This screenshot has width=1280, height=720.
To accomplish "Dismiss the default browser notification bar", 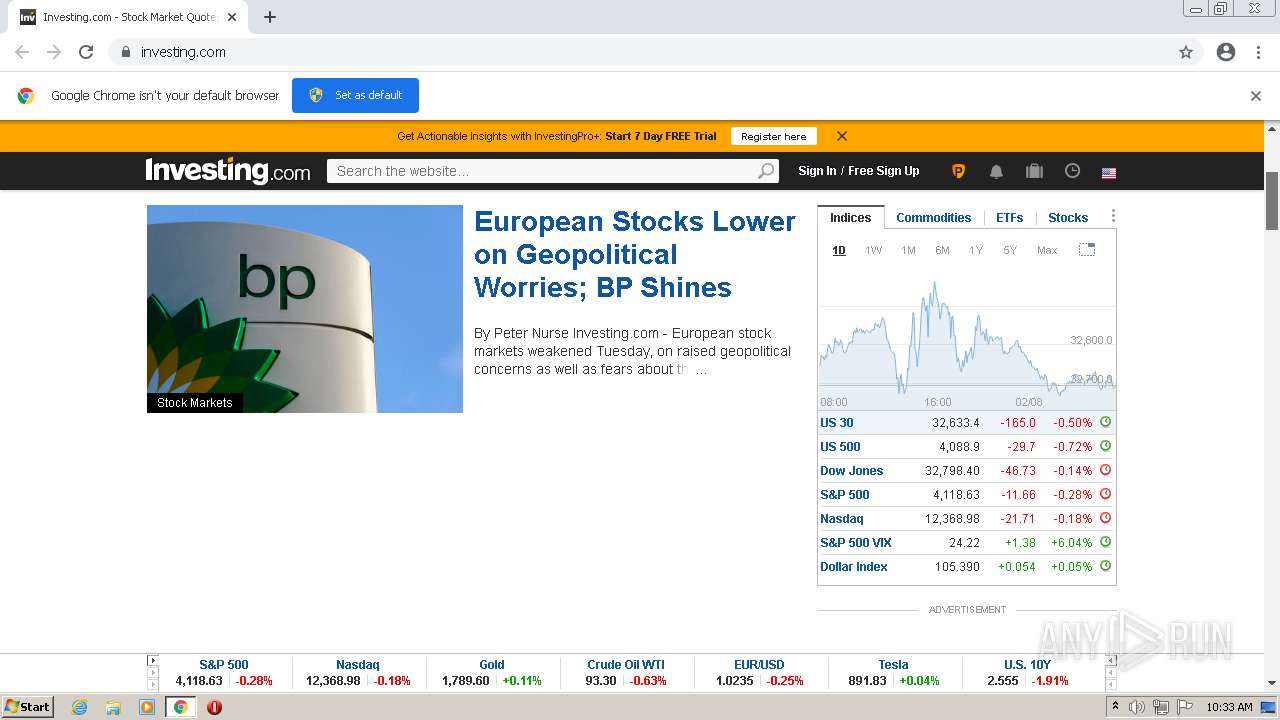I will 1256,96.
